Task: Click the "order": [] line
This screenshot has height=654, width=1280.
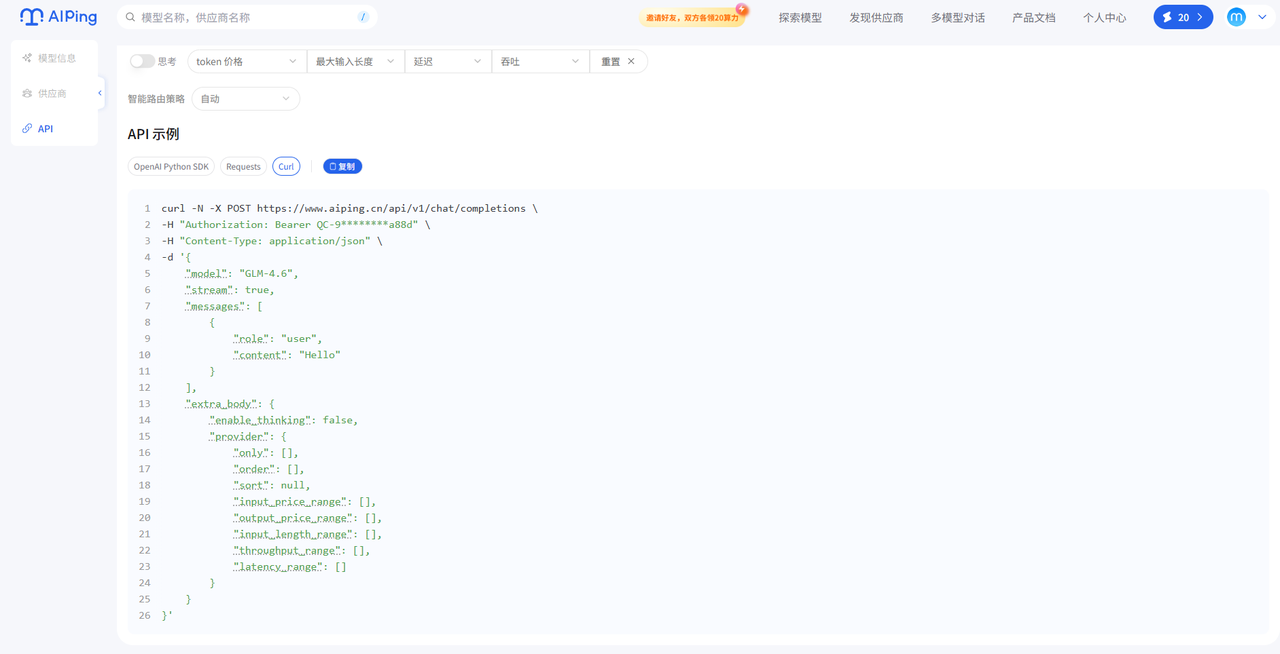Action: pyautogui.click(x=269, y=469)
